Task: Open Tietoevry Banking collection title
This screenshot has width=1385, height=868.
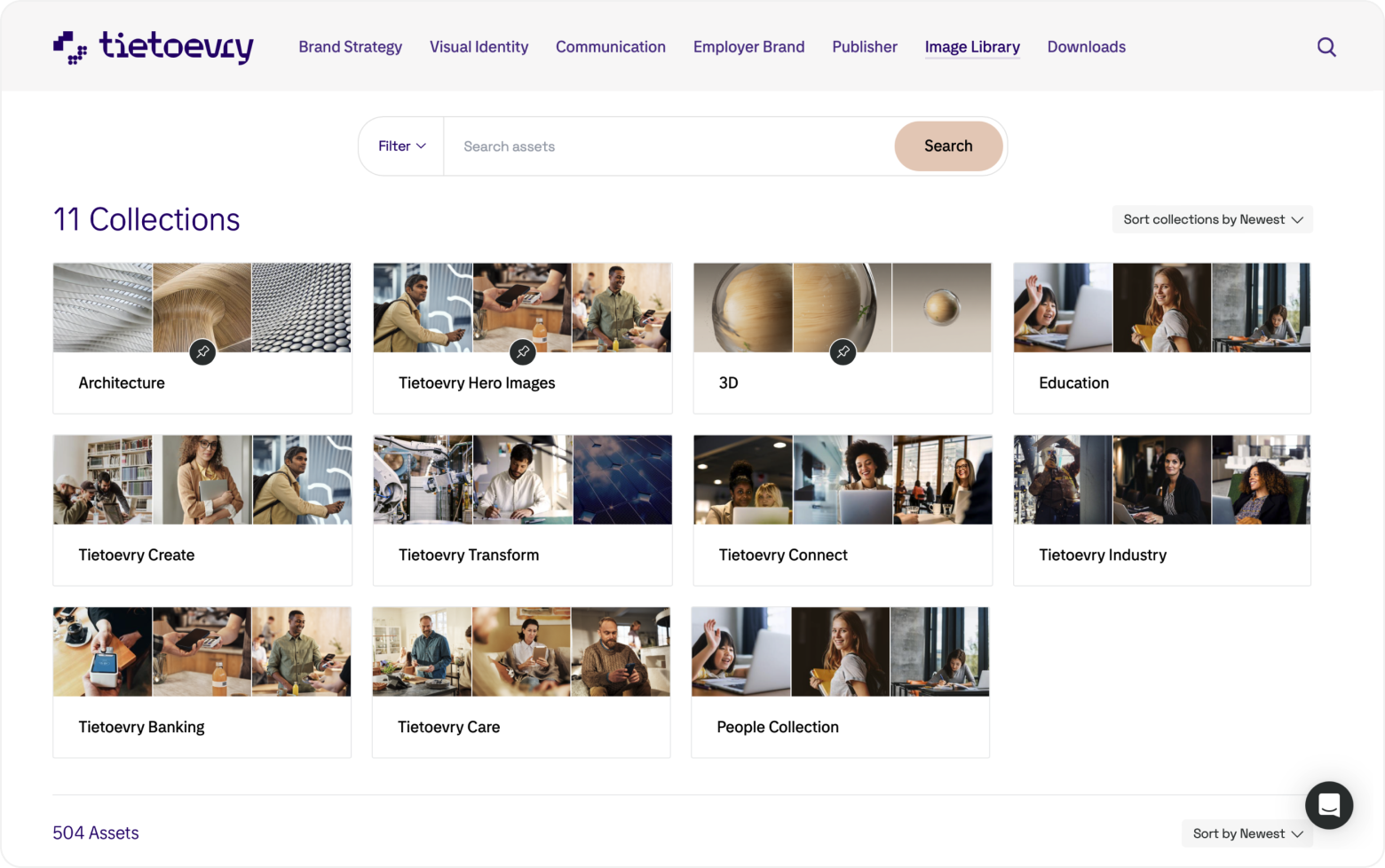Action: click(x=141, y=727)
